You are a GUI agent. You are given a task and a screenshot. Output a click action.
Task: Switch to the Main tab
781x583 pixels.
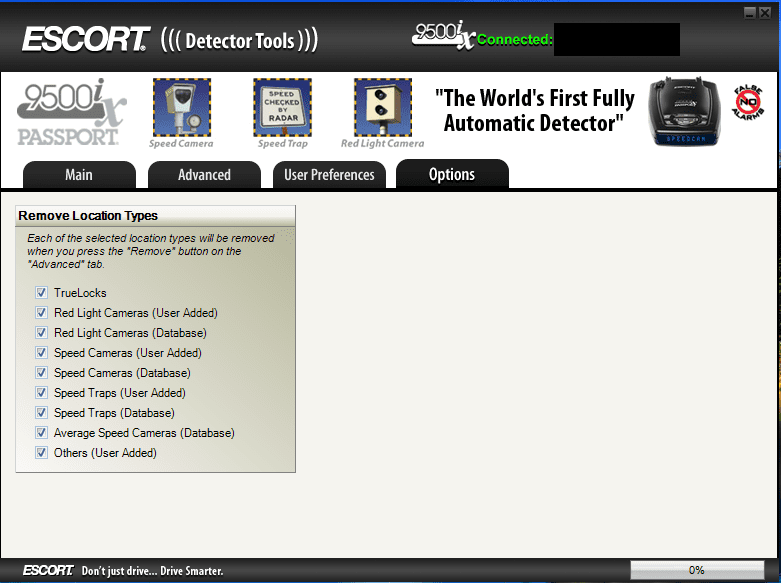pos(79,174)
